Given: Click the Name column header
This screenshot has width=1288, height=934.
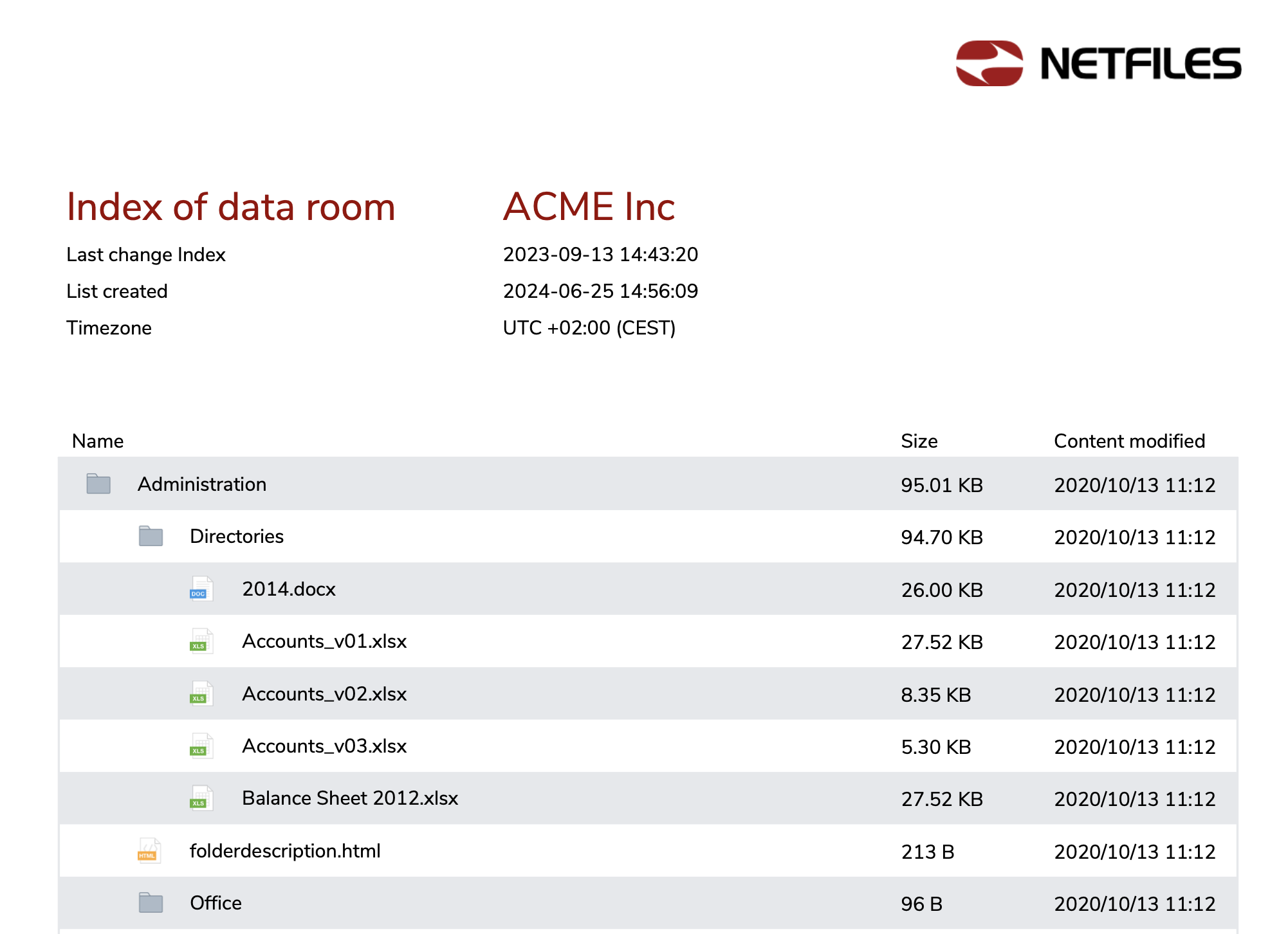Looking at the screenshot, I should 98,441.
